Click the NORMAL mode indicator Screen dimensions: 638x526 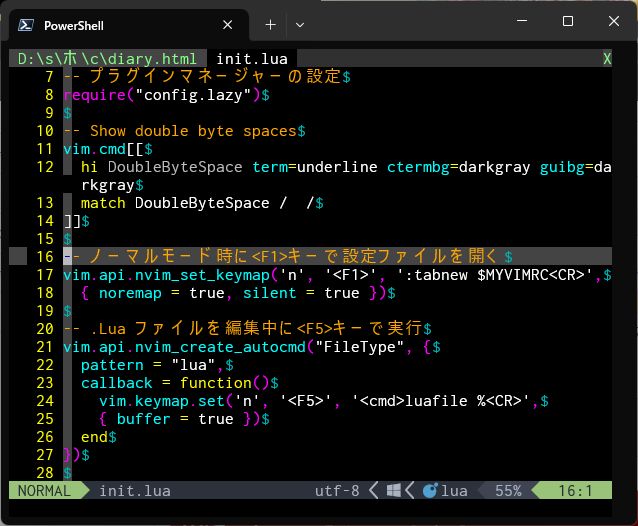[x=44, y=491]
